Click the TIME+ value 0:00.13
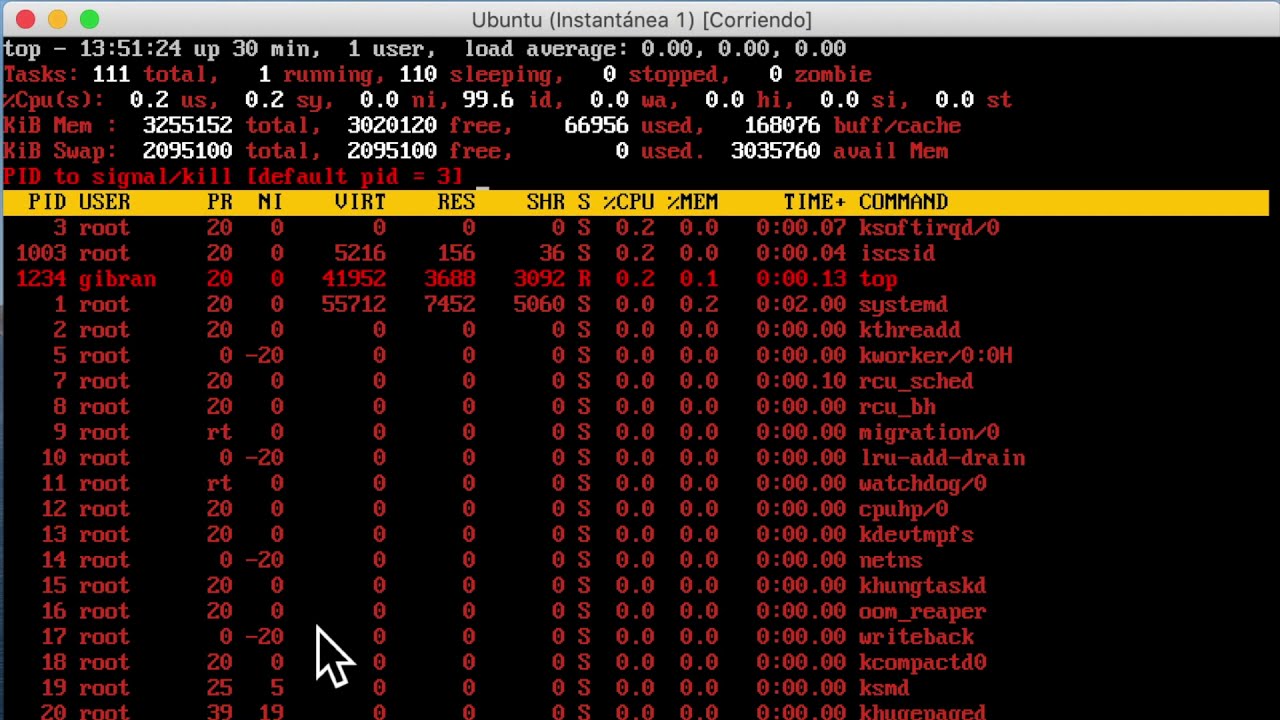1280x720 pixels. tap(801, 279)
